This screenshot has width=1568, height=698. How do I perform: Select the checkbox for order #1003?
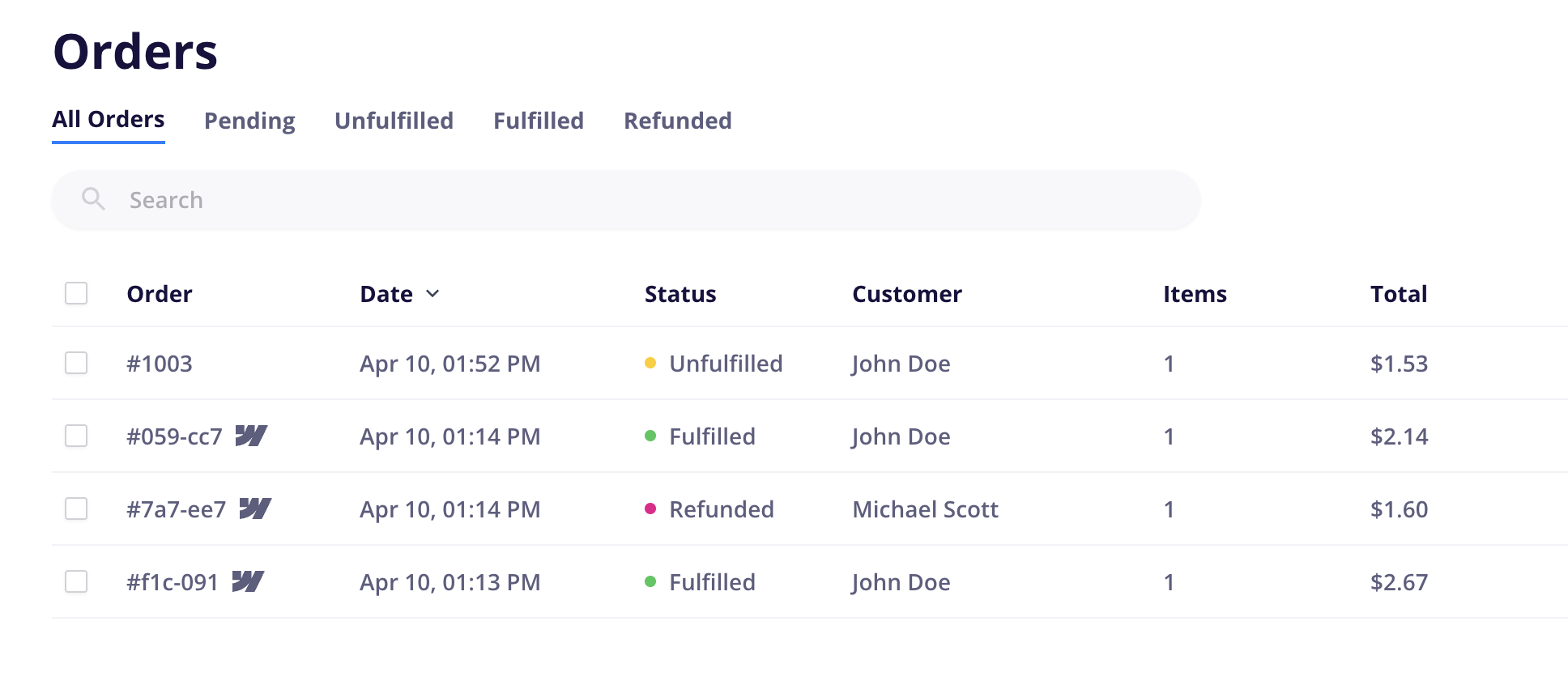[76, 363]
